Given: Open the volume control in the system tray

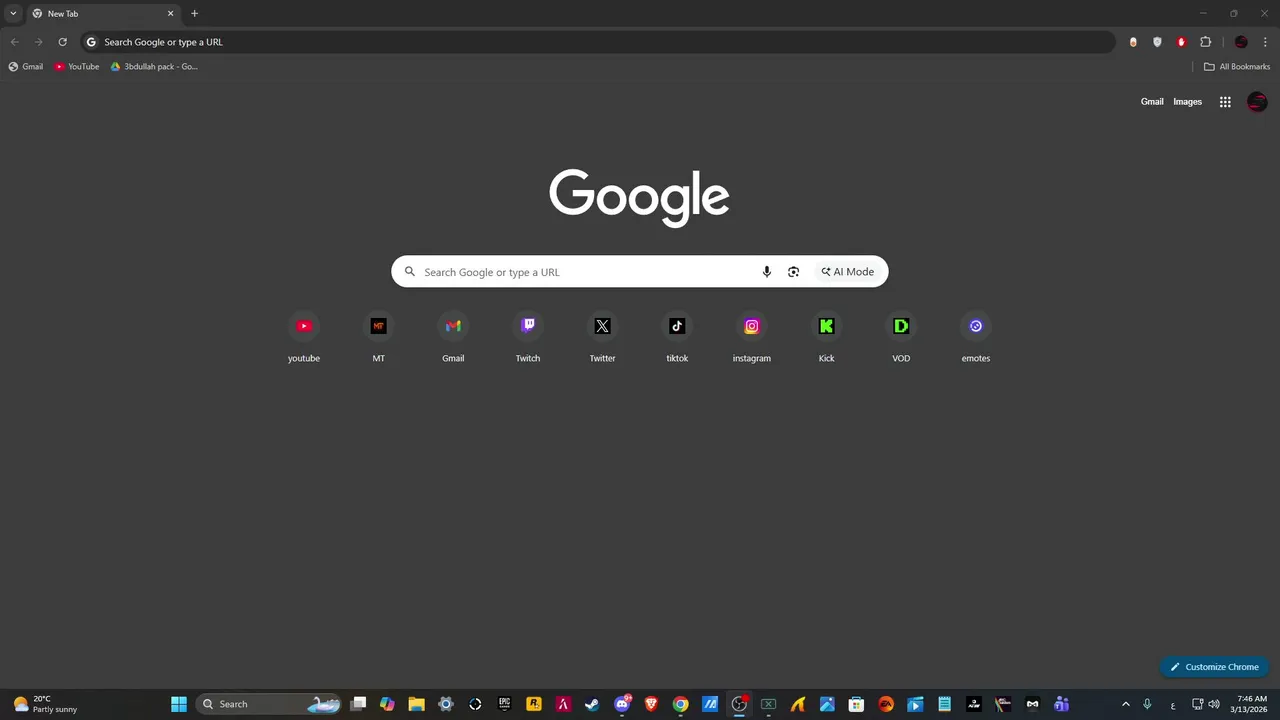Looking at the screenshot, I should click(1214, 704).
